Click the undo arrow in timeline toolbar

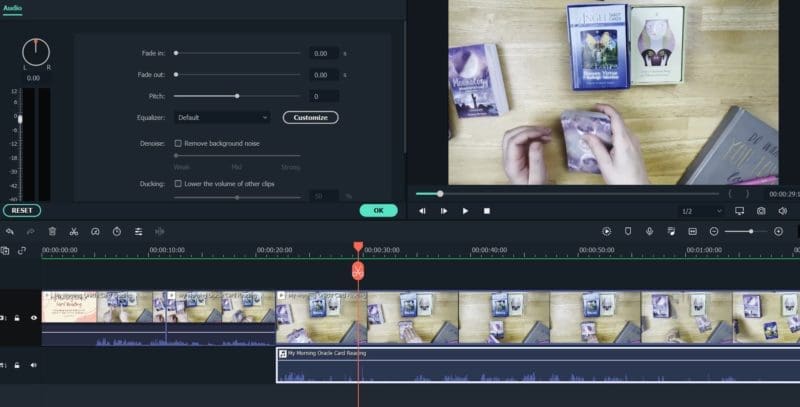(10, 232)
